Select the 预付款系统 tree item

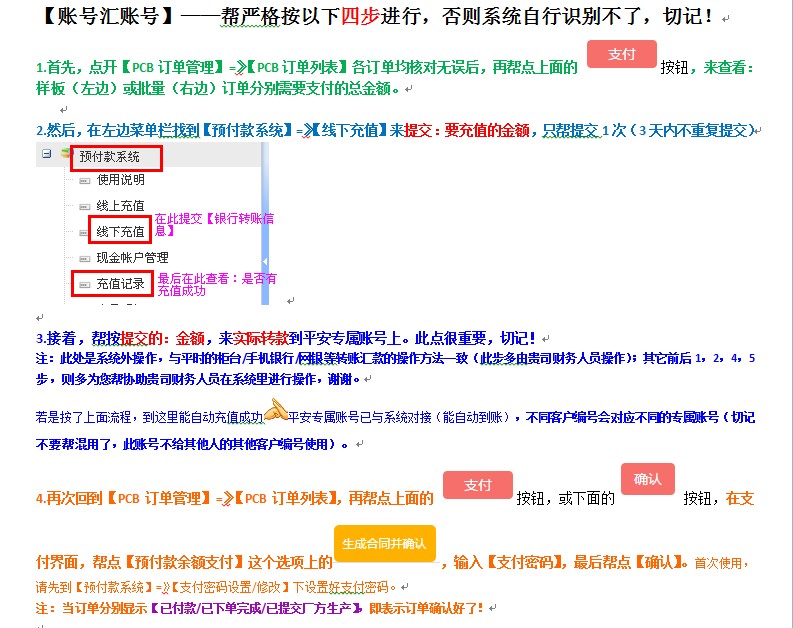tap(110, 157)
